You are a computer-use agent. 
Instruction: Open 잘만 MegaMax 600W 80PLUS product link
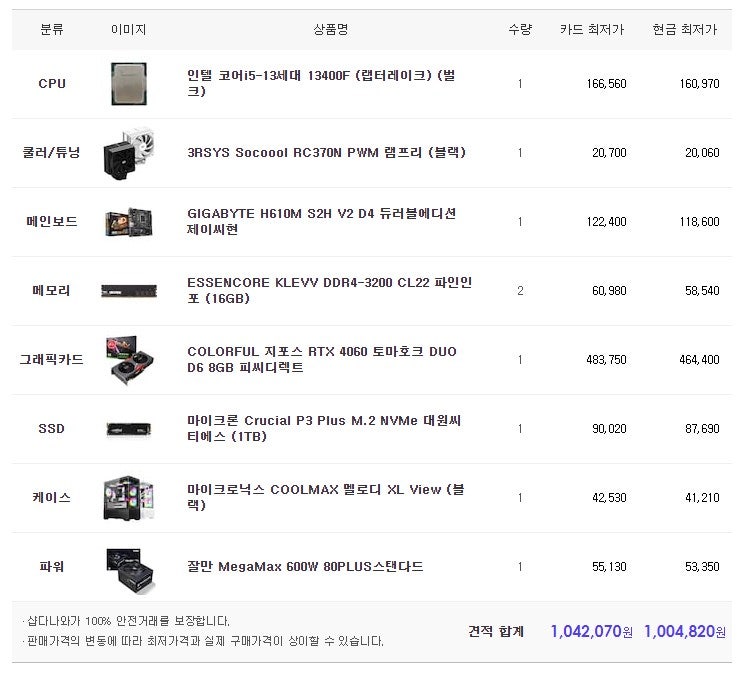point(305,567)
